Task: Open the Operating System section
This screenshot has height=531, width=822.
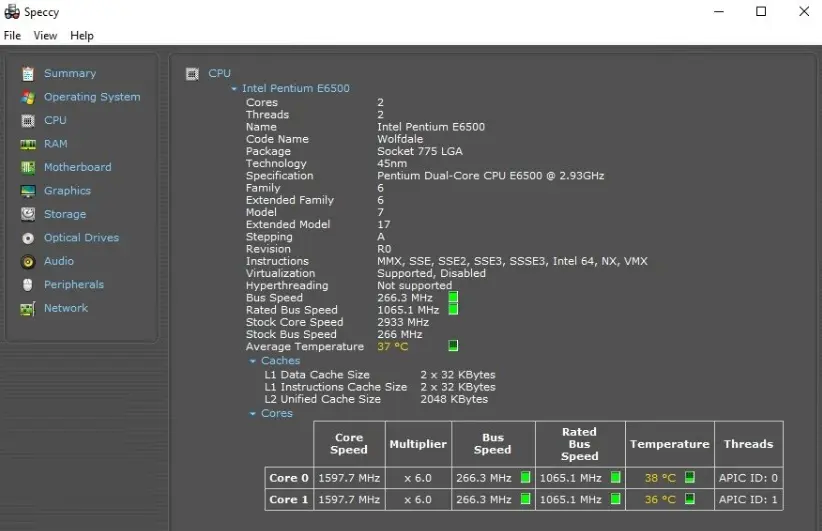Action: pos(92,97)
